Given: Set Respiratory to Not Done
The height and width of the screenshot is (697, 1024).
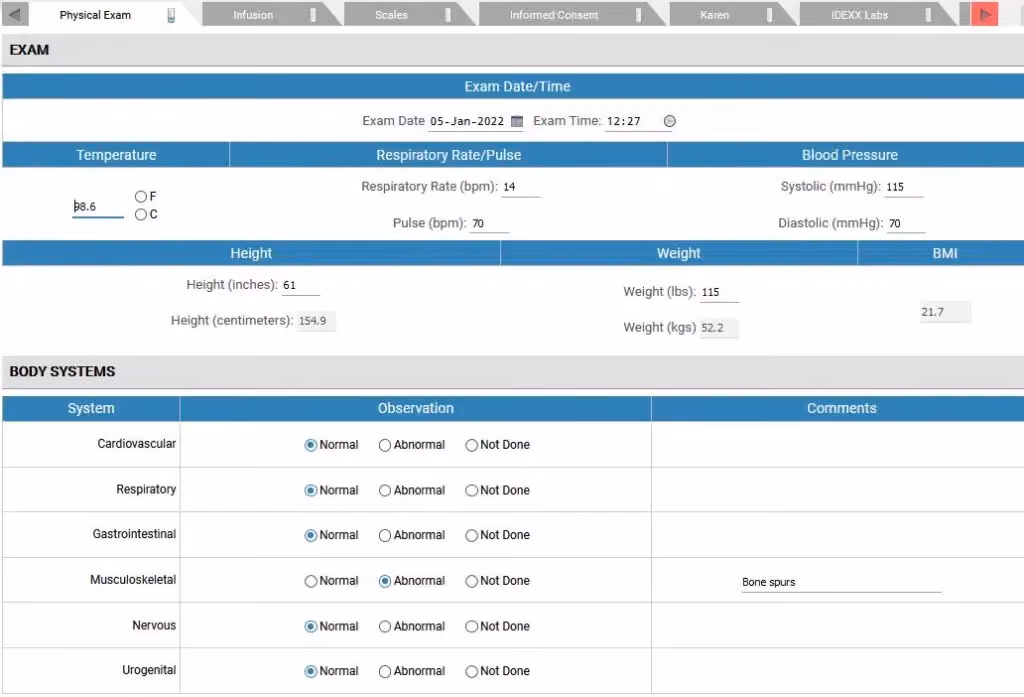Looking at the screenshot, I should 472,491.
